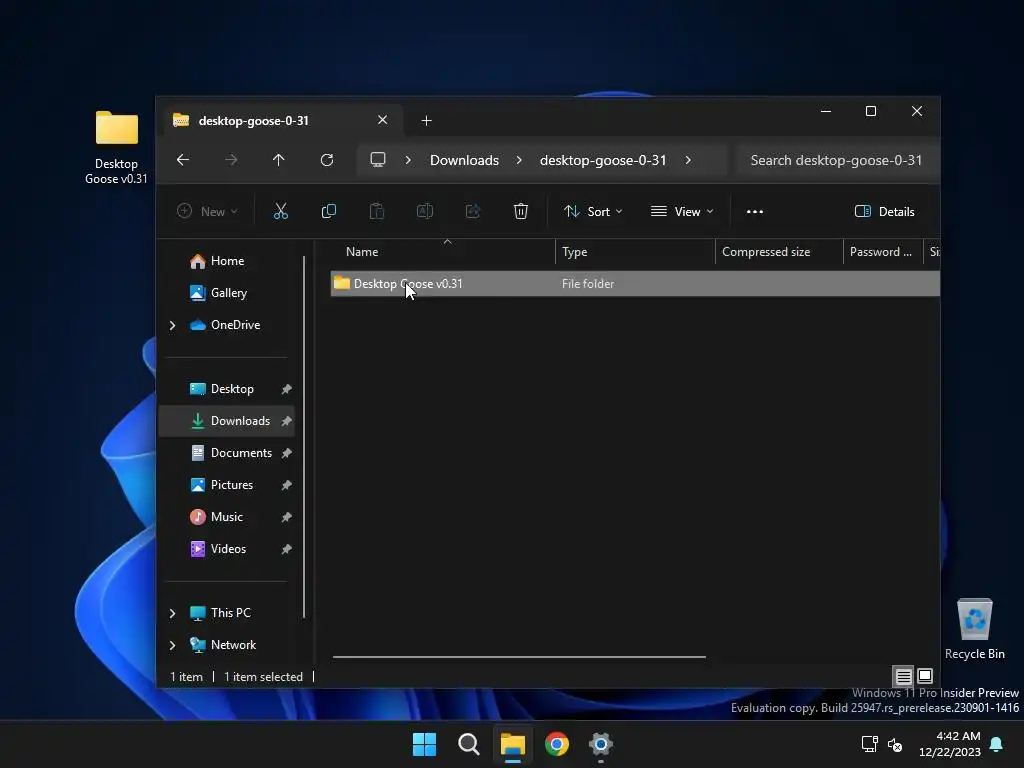The height and width of the screenshot is (768, 1024).
Task: Go to Home in sidebar
Action: coord(227,261)
